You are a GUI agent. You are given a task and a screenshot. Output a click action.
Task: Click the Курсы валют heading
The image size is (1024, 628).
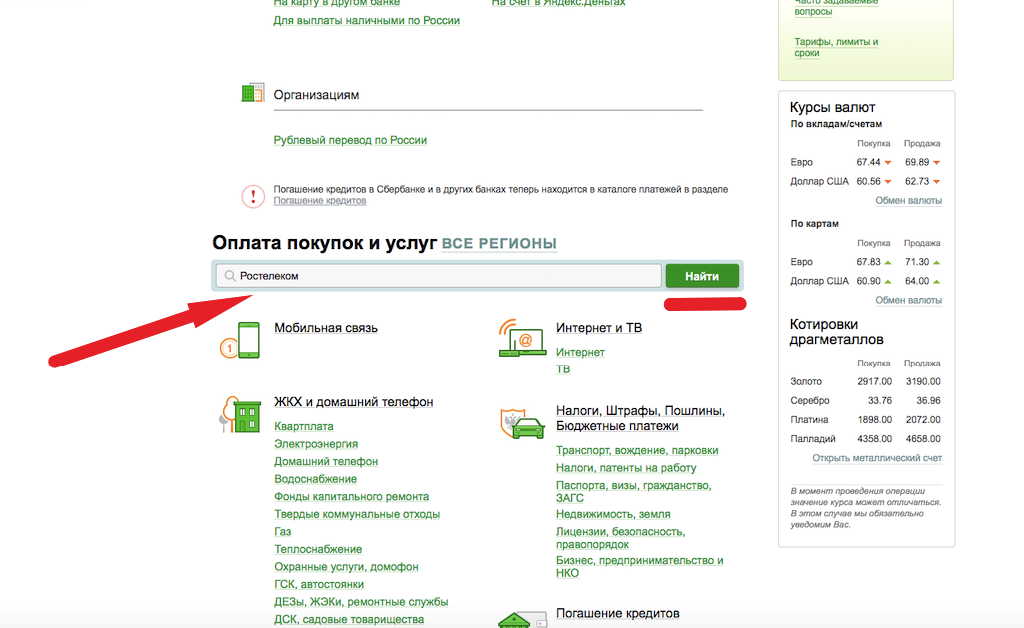[832, 107]
